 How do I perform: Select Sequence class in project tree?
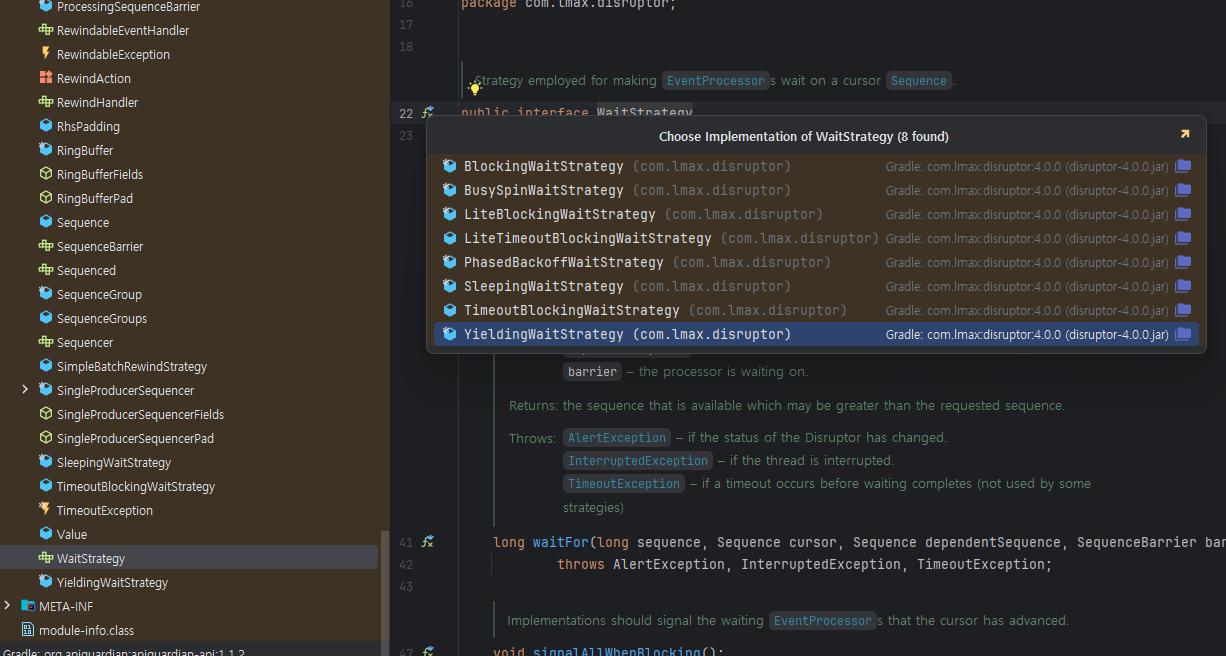(83, 222)
